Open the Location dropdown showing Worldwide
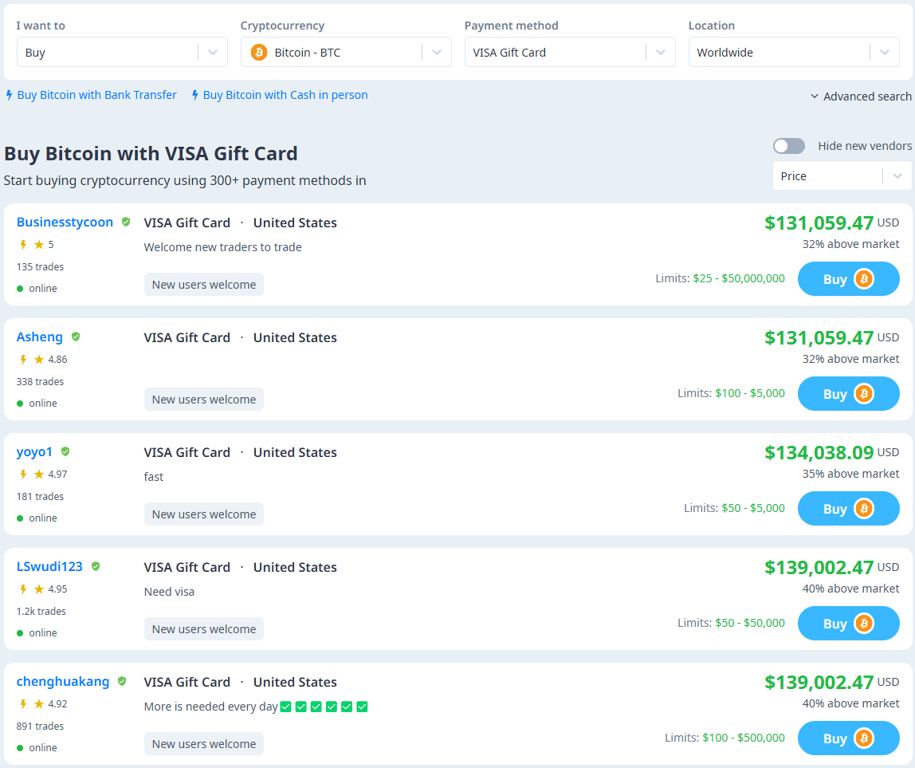This screenshot has width=915, height=768. pos(794,50)
